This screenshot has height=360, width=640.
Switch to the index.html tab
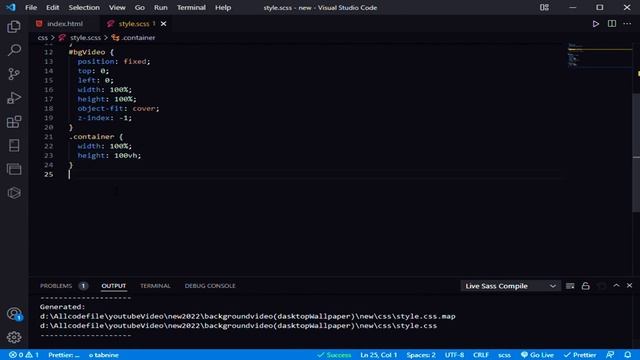[64, 24]
